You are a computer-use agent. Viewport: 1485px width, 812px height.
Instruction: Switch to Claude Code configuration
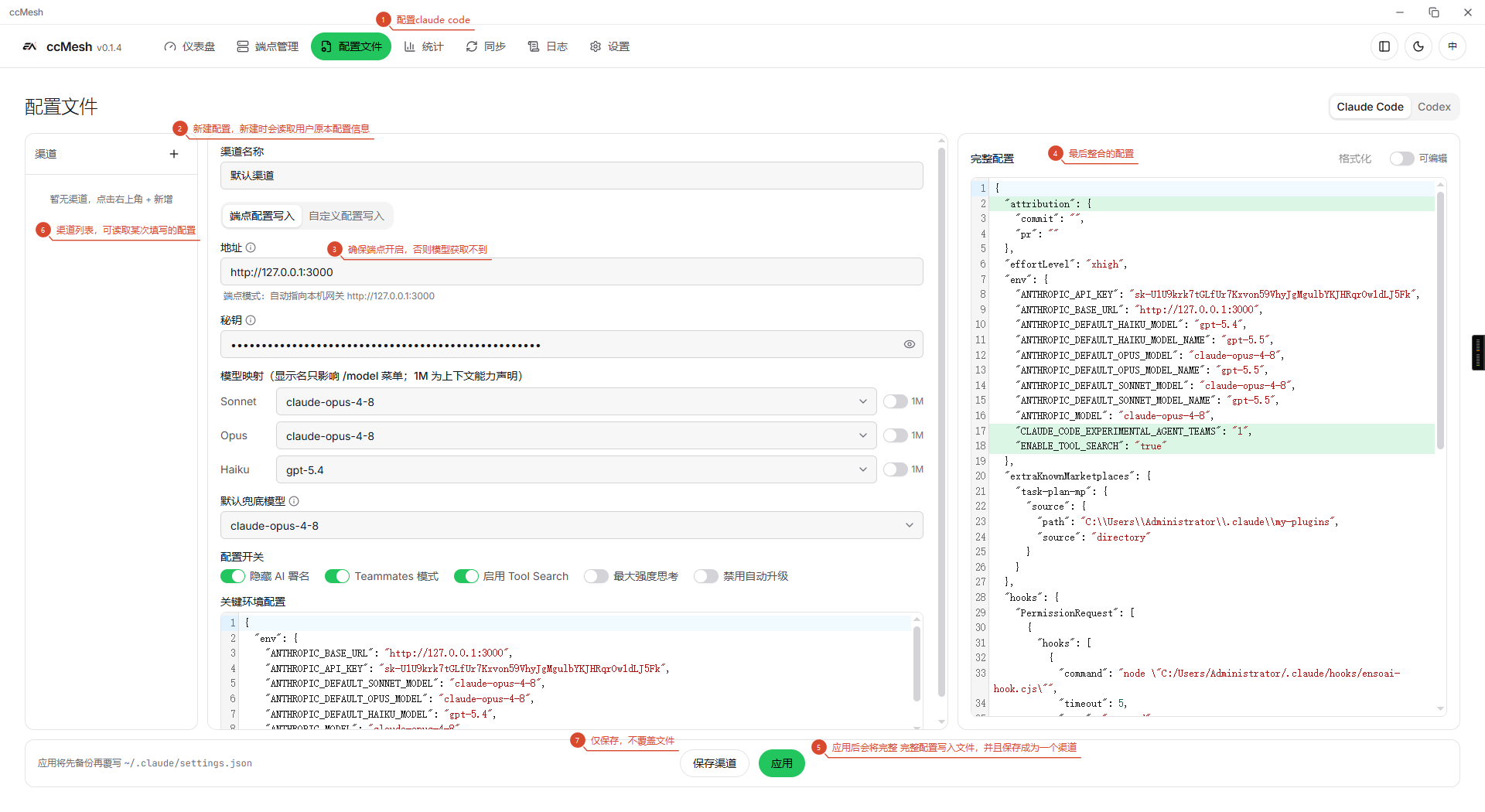(1370, 107)
